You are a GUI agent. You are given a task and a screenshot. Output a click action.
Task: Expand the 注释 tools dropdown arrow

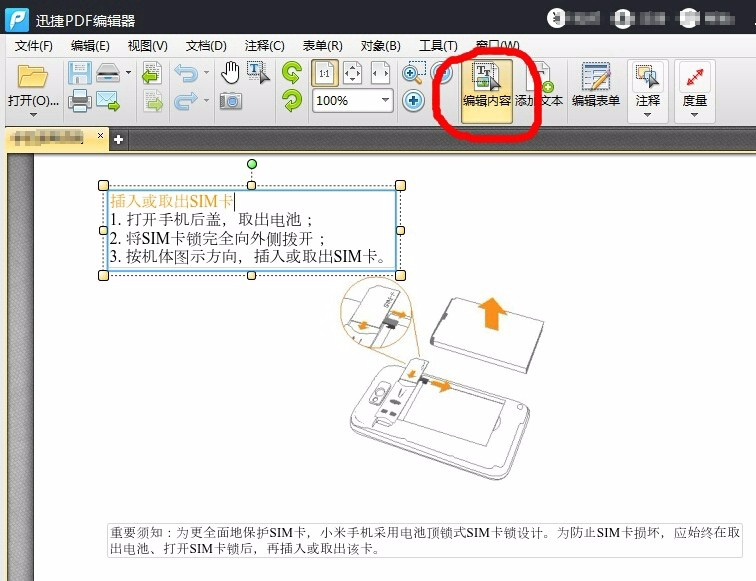pos(648,115)
